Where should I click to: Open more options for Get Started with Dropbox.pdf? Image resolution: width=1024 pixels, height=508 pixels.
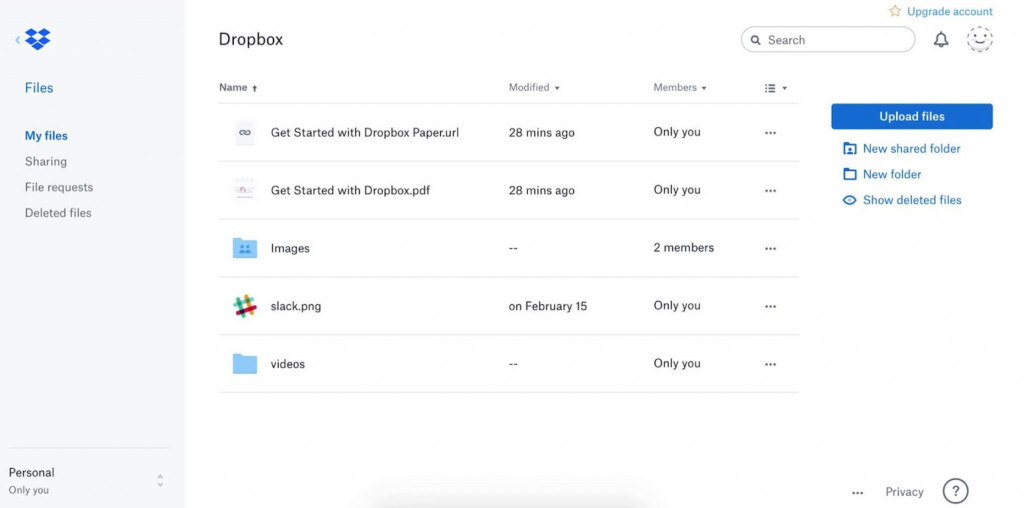click(771, 191)
